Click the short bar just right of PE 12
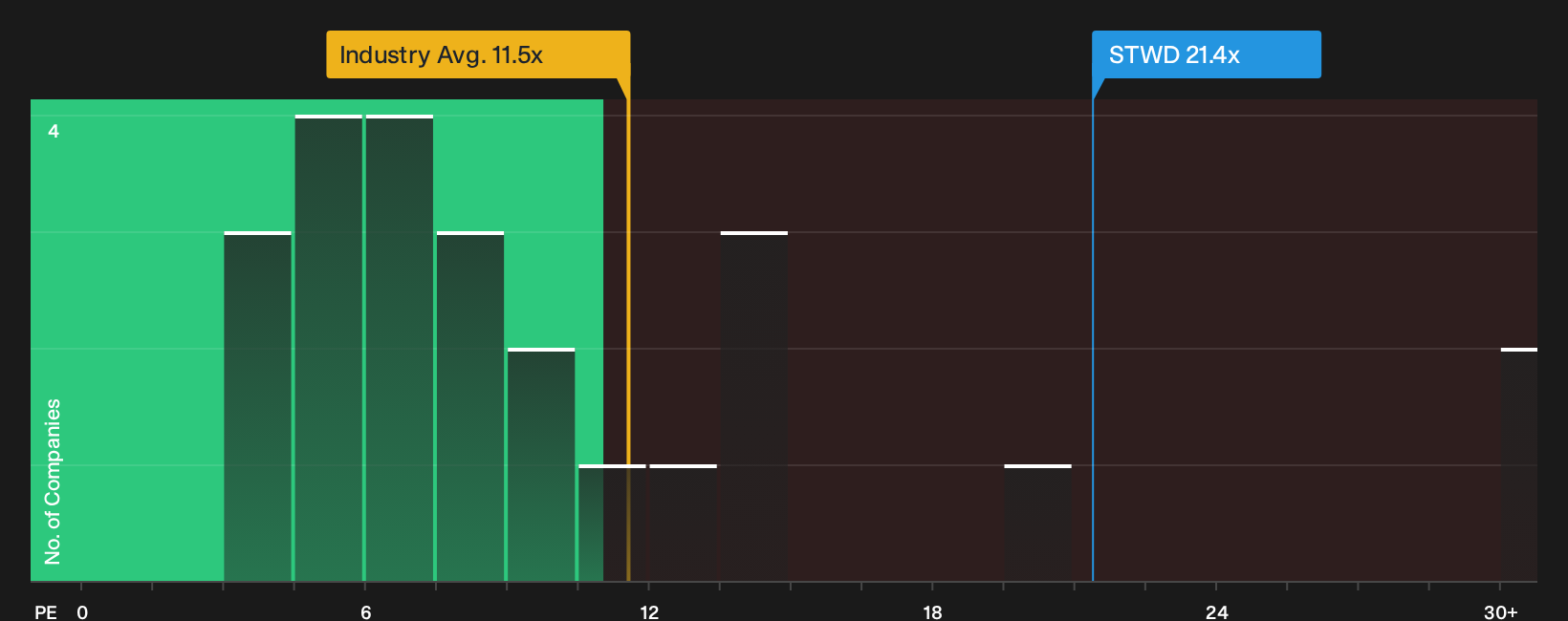 (x=684, y=523)
